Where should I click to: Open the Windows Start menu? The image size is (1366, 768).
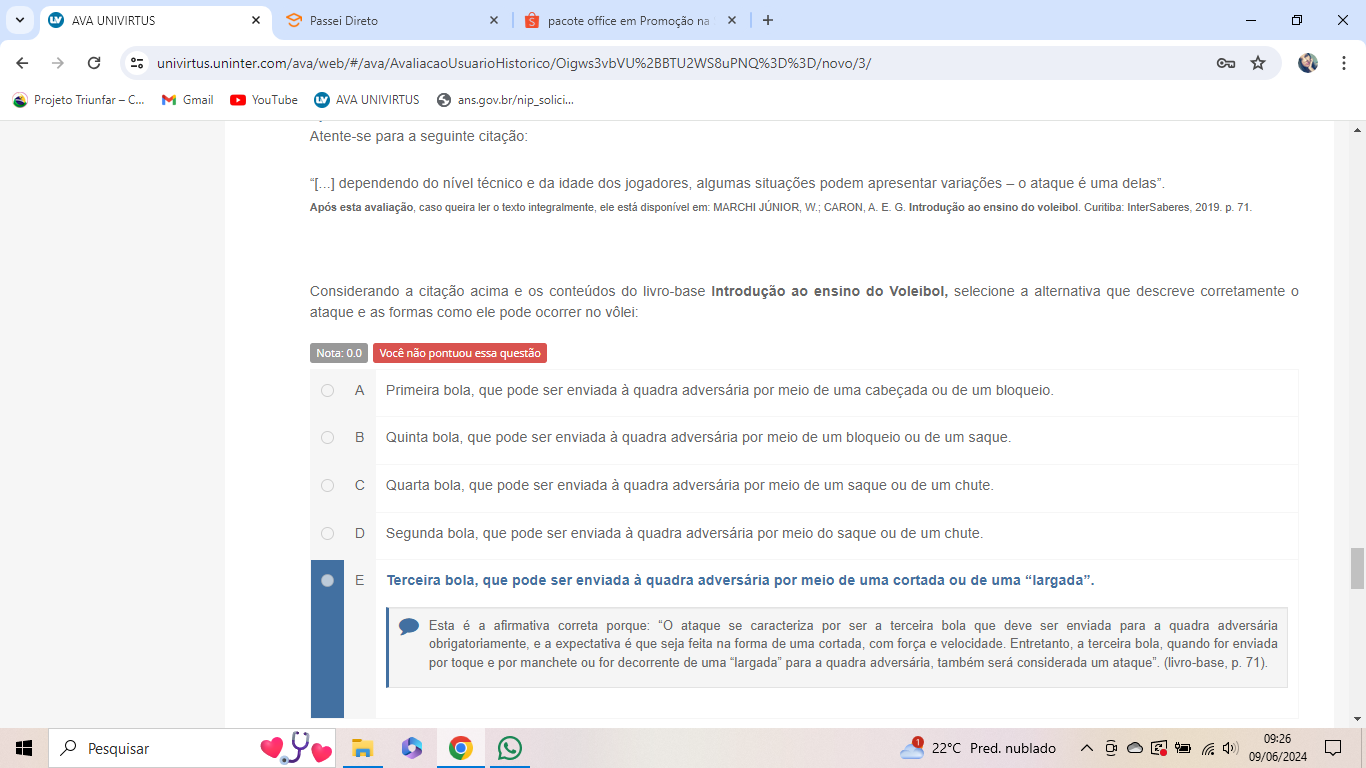24,748
